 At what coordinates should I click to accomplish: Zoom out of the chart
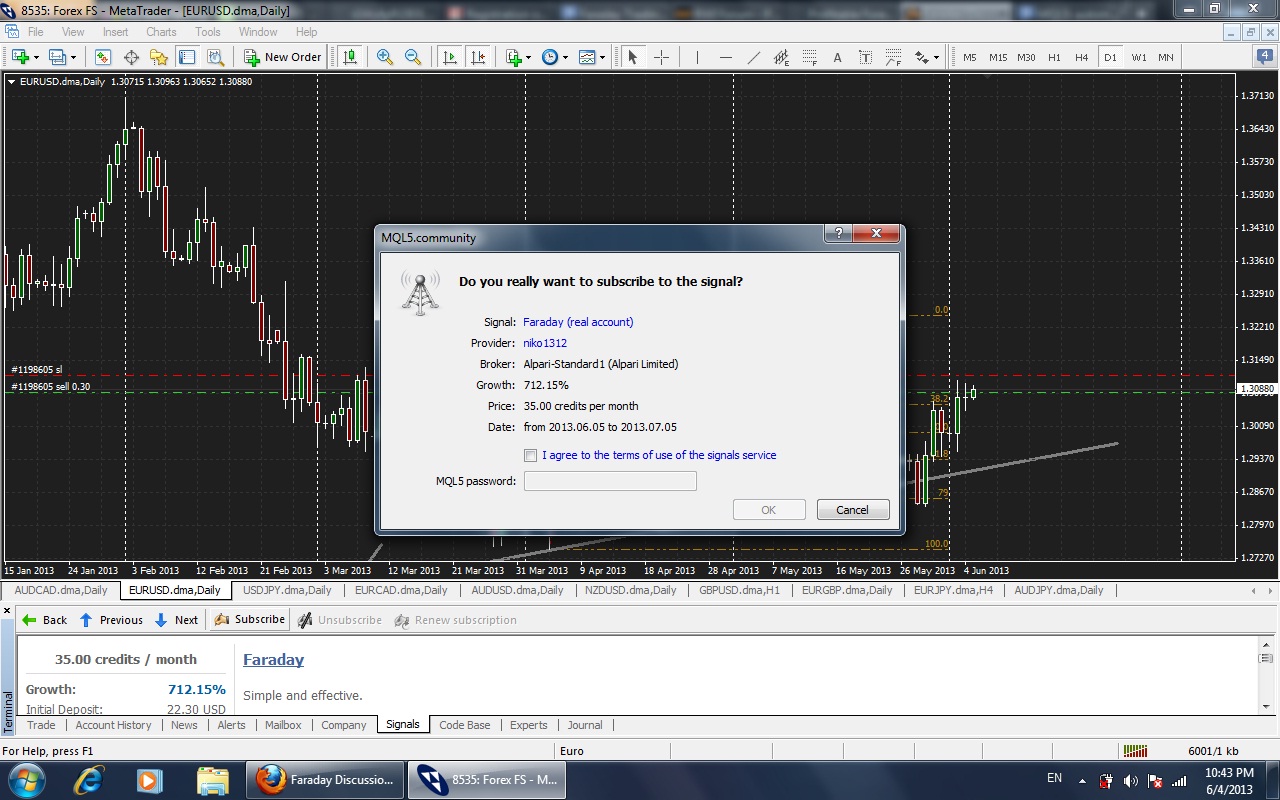413,57
